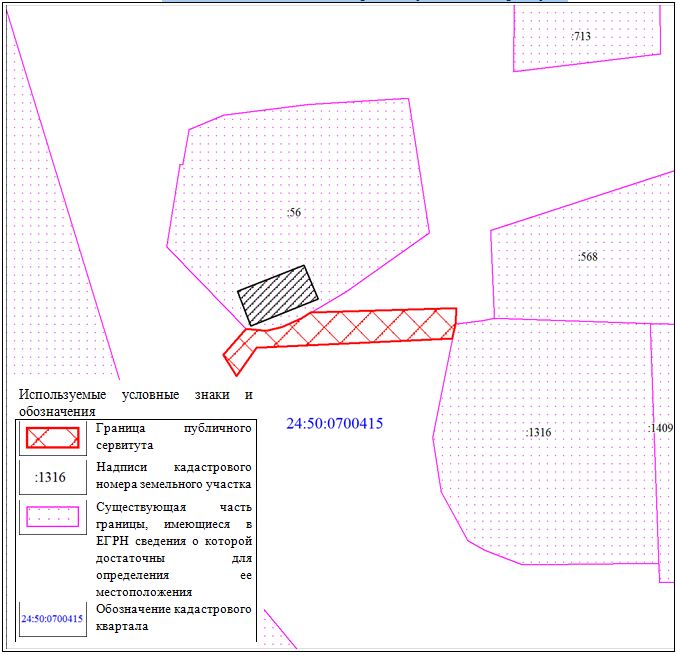This screenshot has height=655, width=677.
Task: Click the parcel label :568
Action: [x=587, y=257]
